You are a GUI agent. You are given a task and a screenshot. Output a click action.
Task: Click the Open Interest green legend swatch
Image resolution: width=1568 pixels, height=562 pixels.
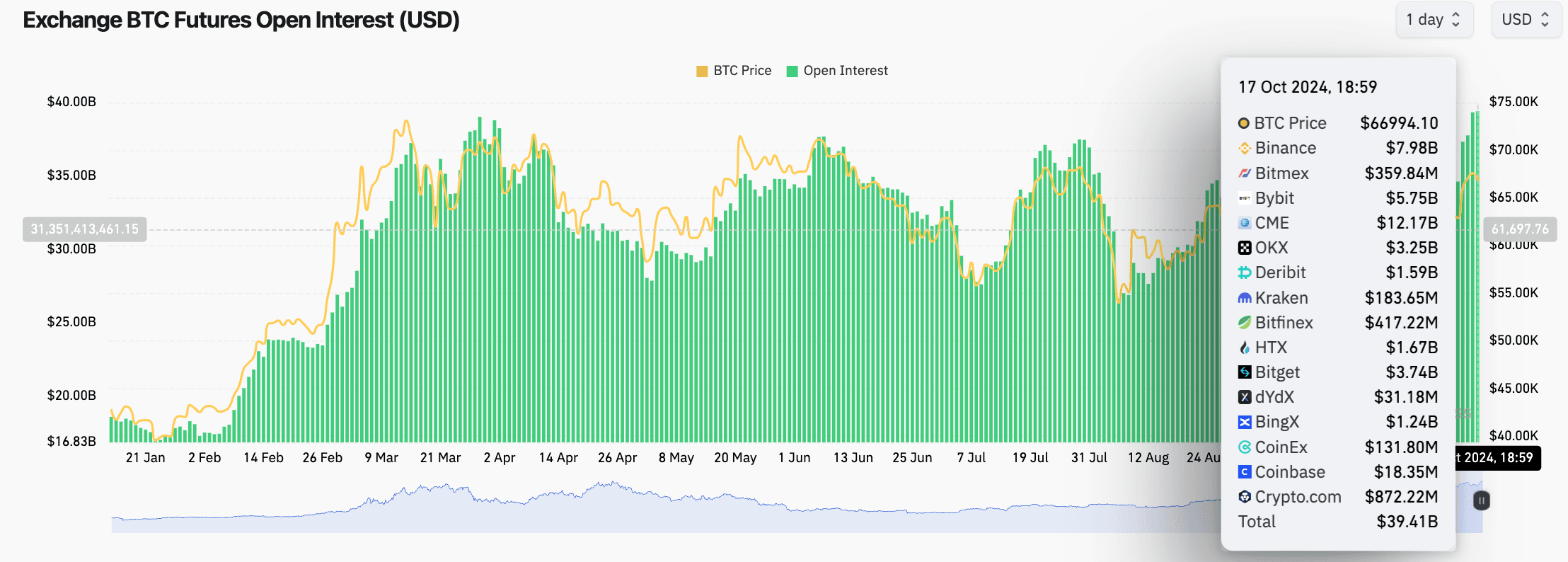[x=792, y=71]
